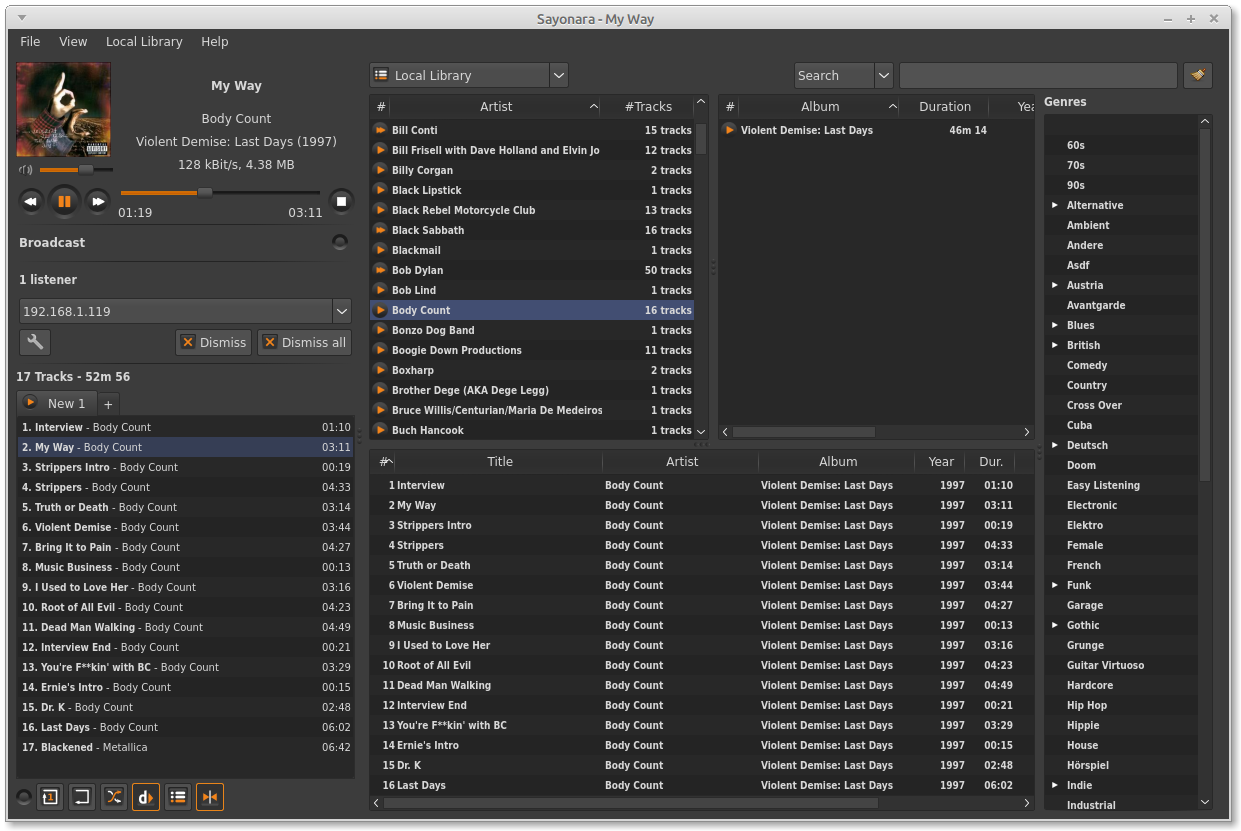Toggle the gapless playback icon
The height and width of the screenshot is (831, 1241).
(x=209, y=797)
